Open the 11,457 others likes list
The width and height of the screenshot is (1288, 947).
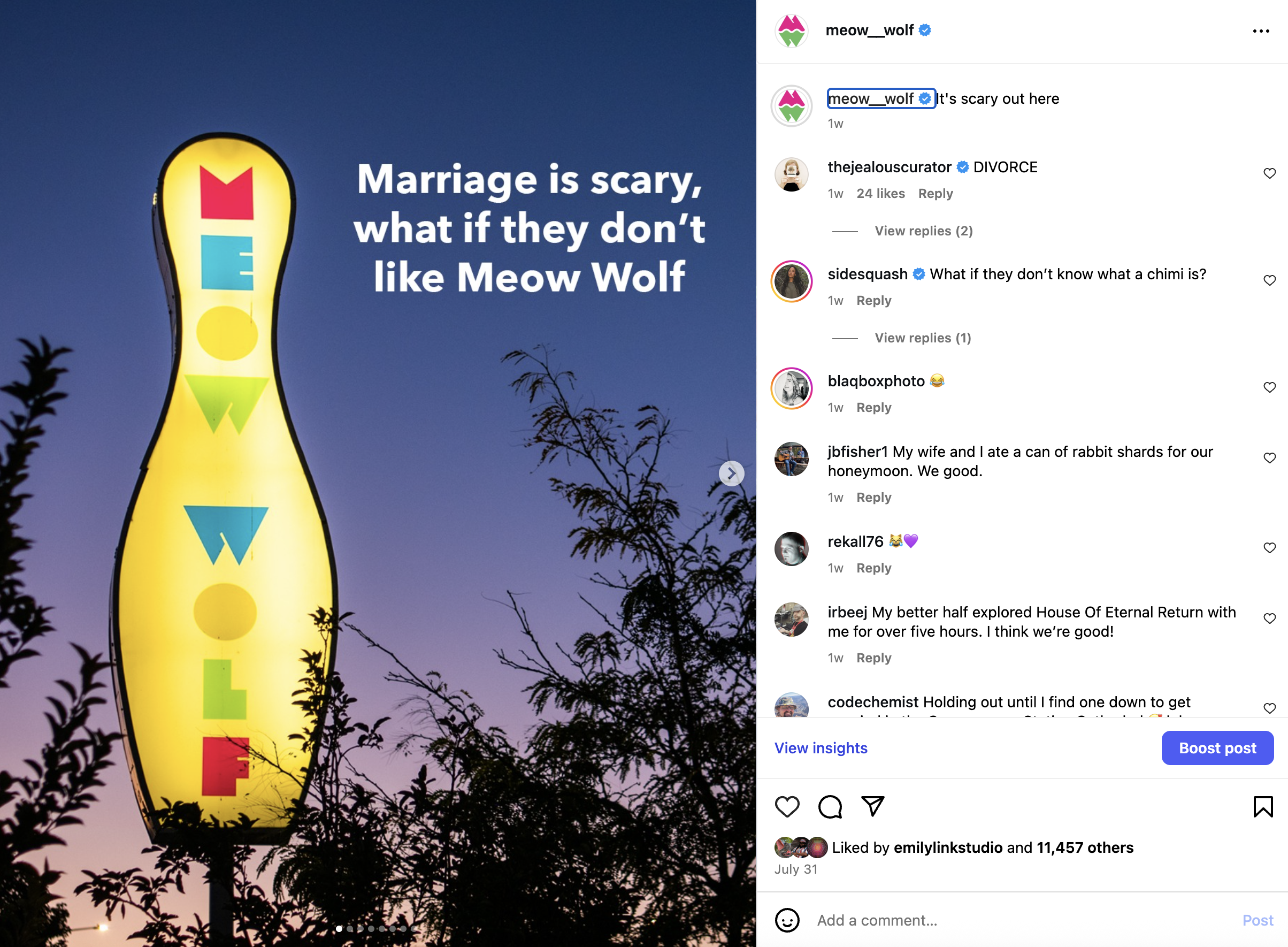1085,847
